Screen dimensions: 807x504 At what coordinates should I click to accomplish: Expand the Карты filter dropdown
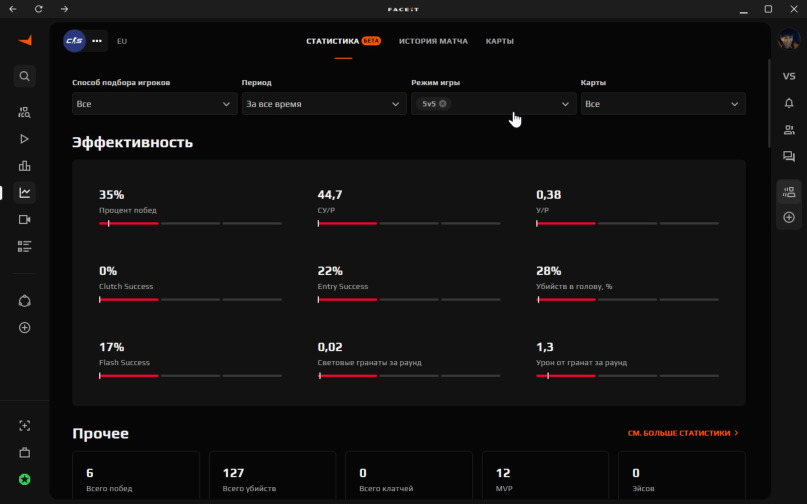(x=662, y=104)
